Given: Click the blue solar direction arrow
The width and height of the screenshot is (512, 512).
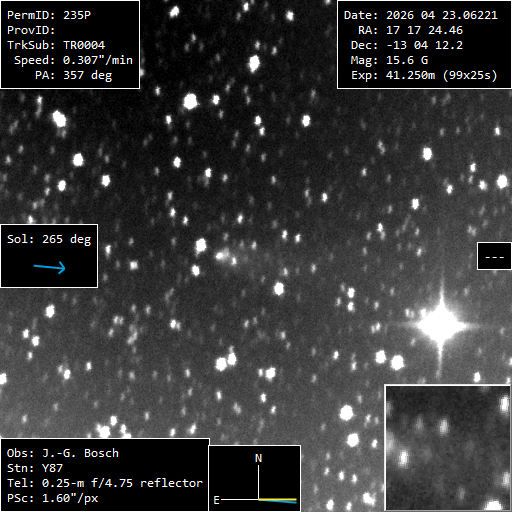Looking at the screenshot, I should pos(49,267).
